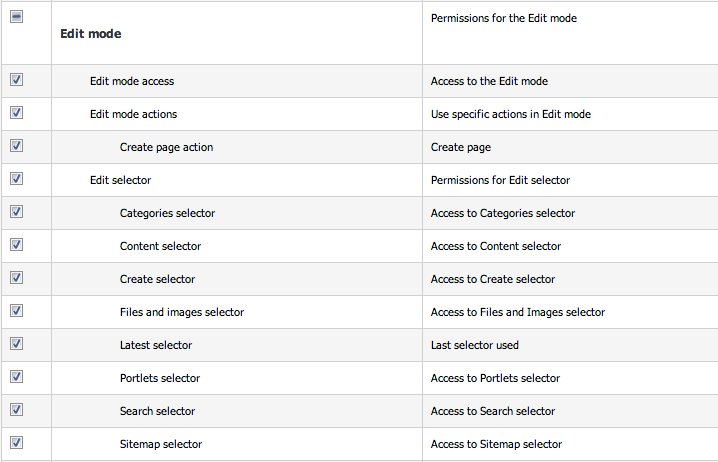This screenshot has width=718, height=462.
Task: Uncheck the Portlets selector checkbox
Action: (x=16, y=376)
